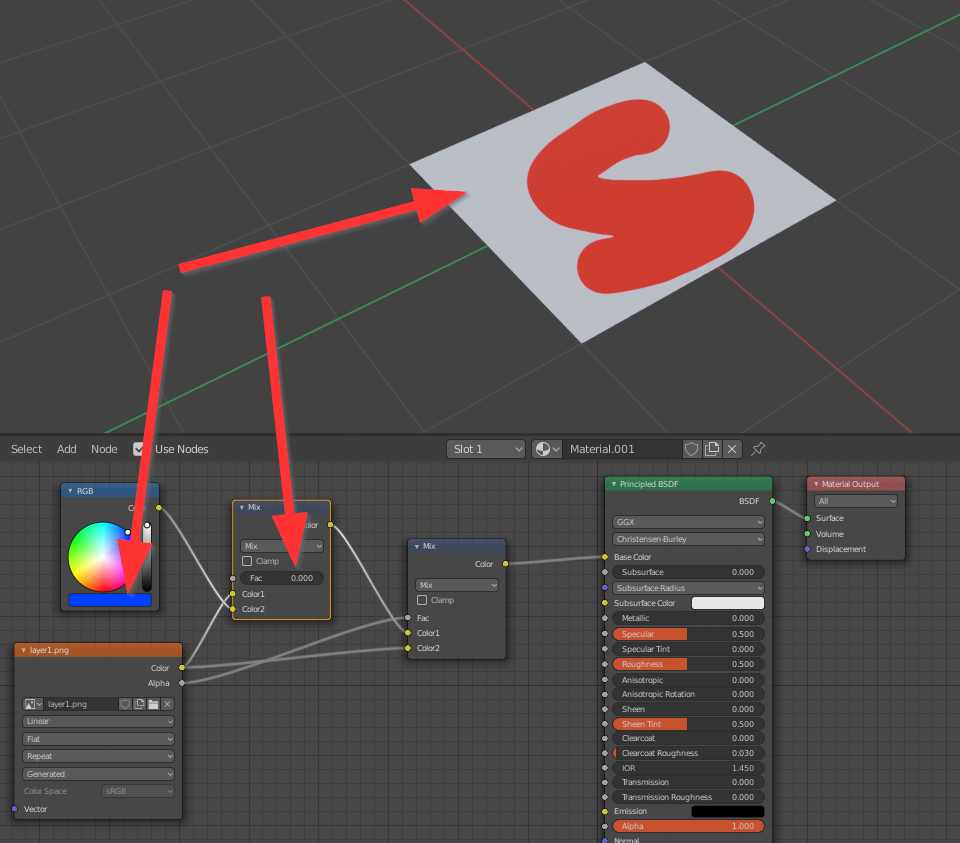This screenshot has height=843, width=960.
Task: Click Displacement socket on Material Output
Action: 808,549
